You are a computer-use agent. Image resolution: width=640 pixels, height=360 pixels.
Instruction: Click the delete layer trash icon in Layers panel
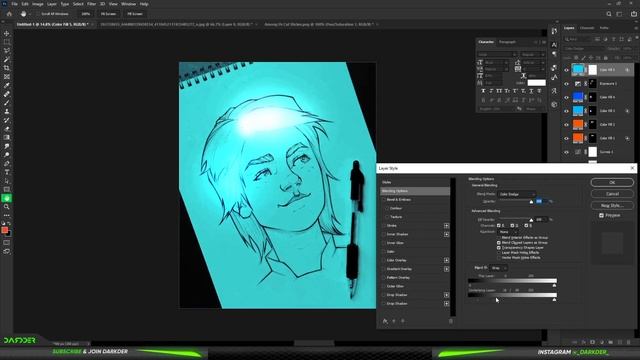(x=629, y=342)
